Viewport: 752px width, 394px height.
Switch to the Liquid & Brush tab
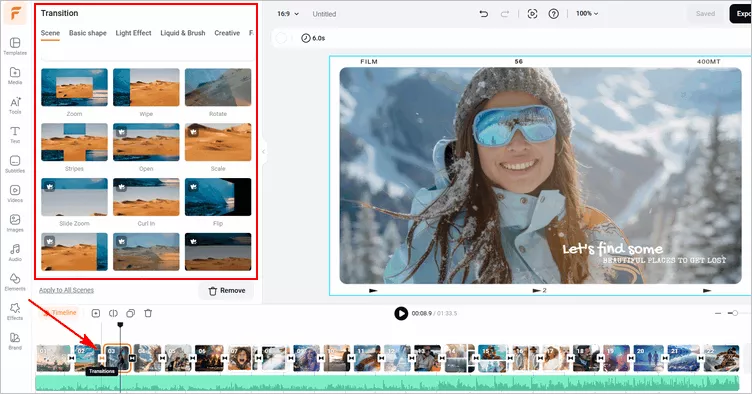183,33
